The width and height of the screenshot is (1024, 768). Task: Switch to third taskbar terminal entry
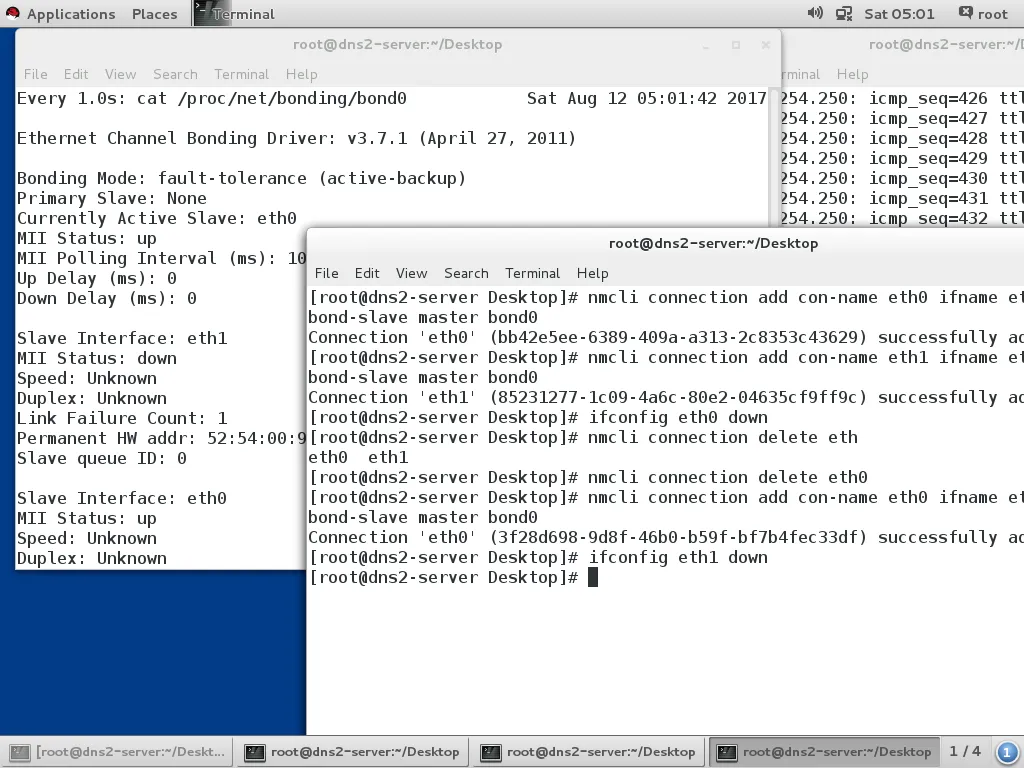tap(588, 752)
